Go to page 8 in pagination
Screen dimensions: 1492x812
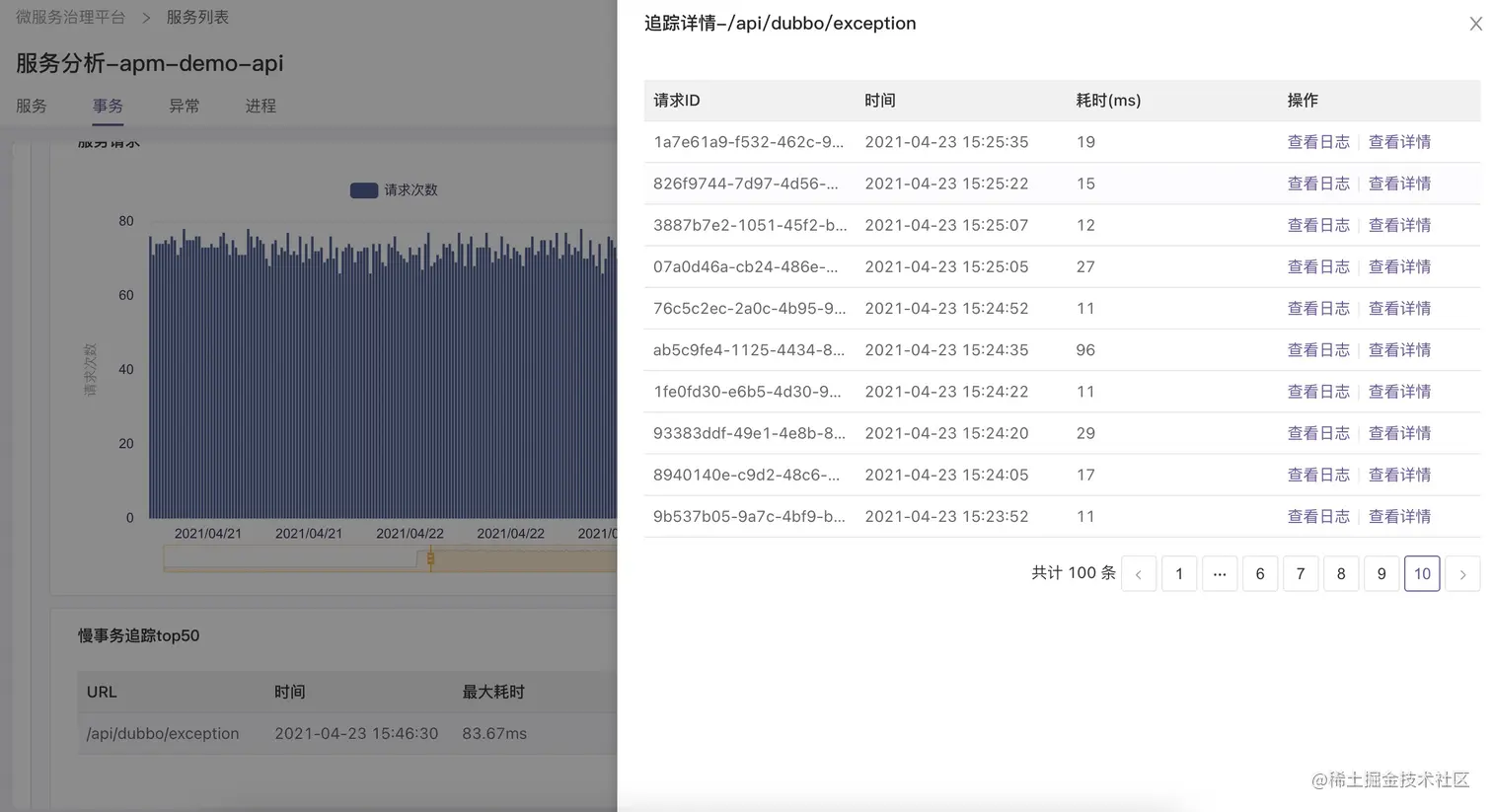(1341, 574)
